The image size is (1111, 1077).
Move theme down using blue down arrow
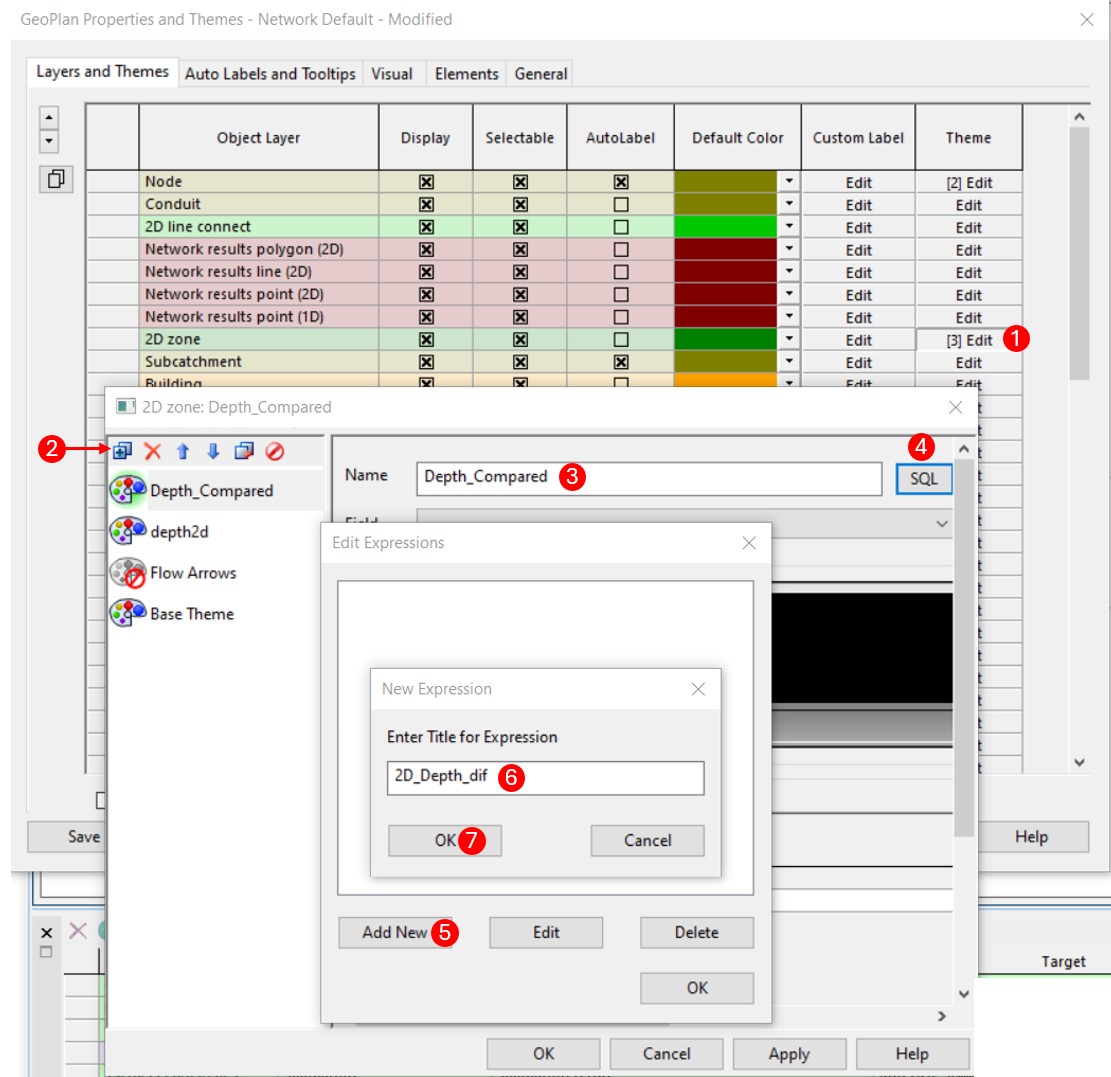click(213, 453)
